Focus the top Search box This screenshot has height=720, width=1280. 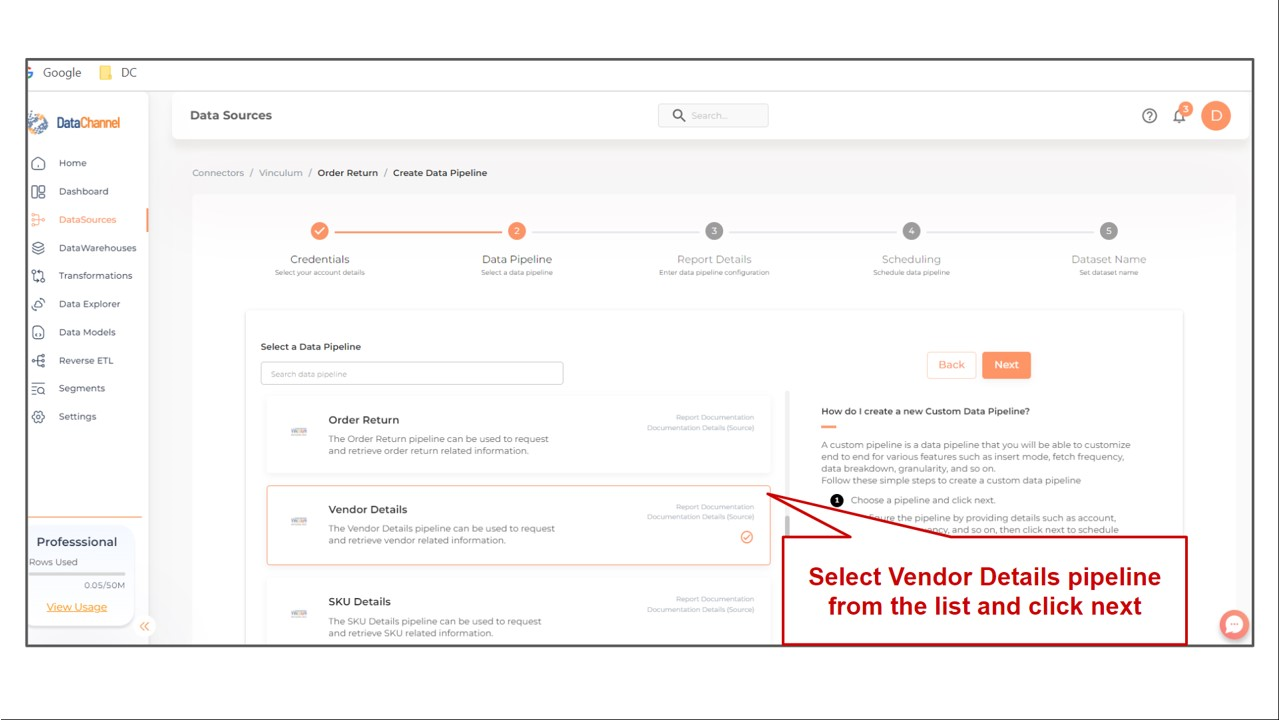pyautogui.click(x=713, y=116)
